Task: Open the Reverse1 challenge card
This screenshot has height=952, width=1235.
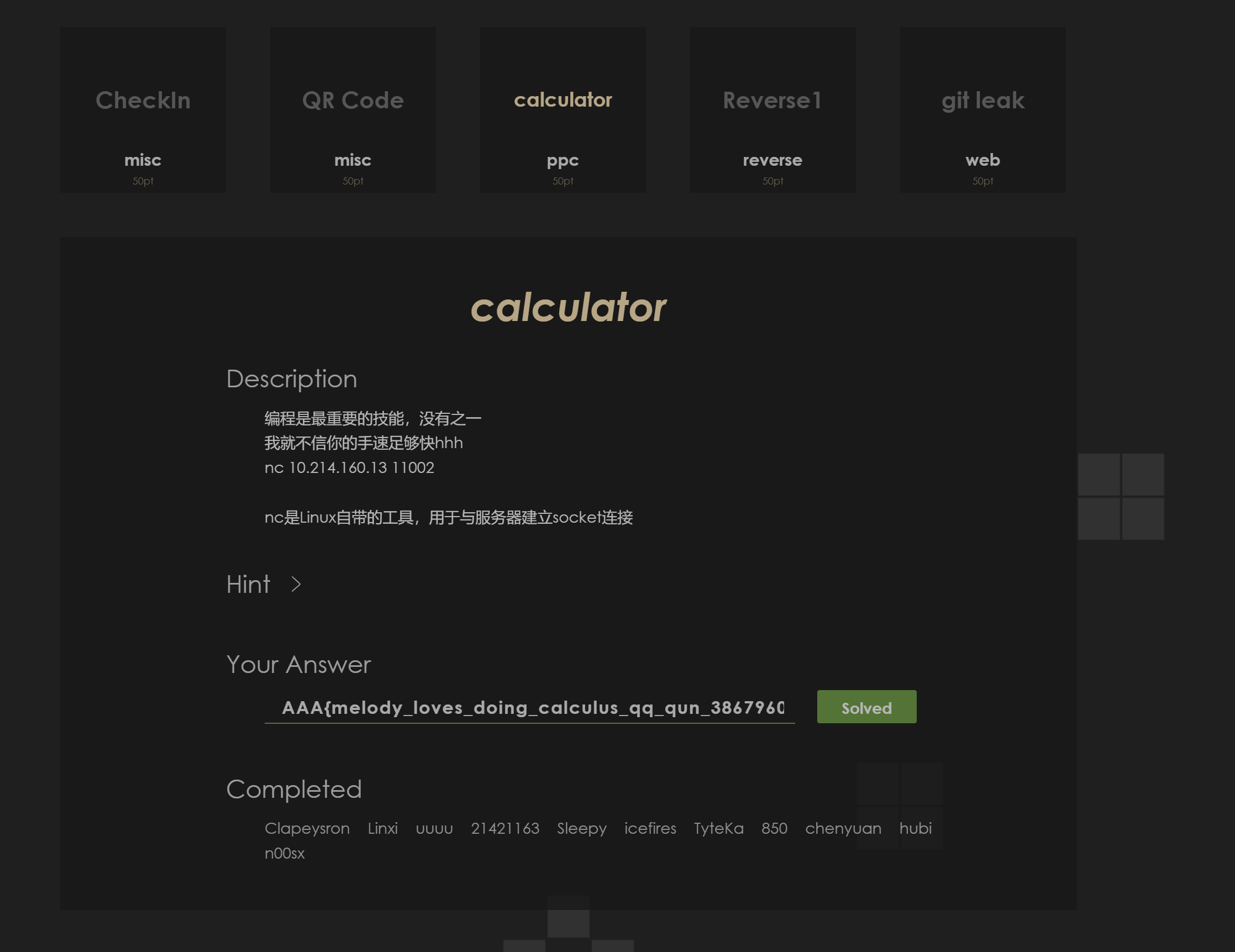Action: pyautogui.click(x=772, y=109)
